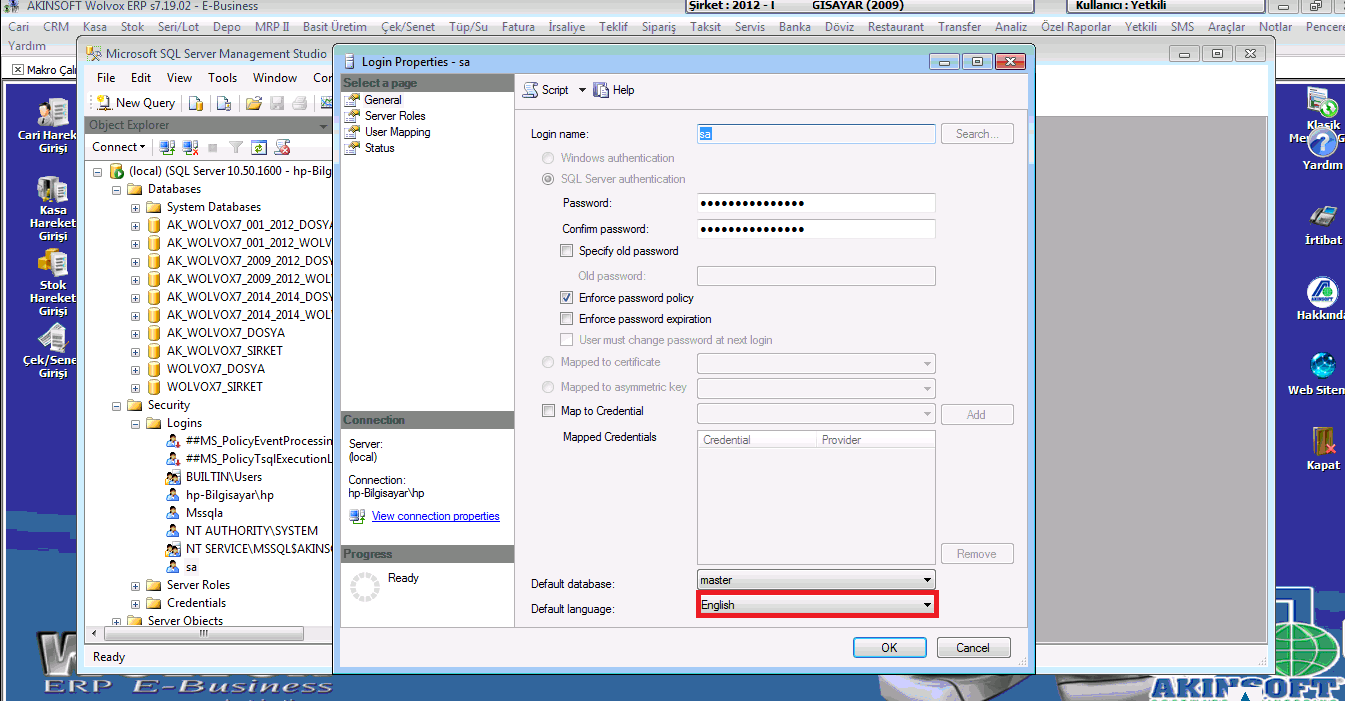Open Stok menu in Wolvox ERP
The height and width of the screenshot is (701, 1345).
point(132,27)
